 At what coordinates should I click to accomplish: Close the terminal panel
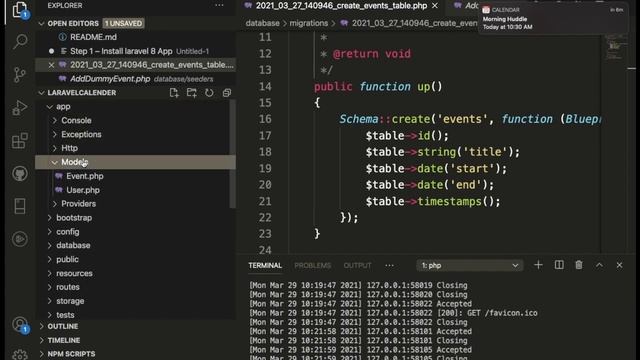coord(619,265)
